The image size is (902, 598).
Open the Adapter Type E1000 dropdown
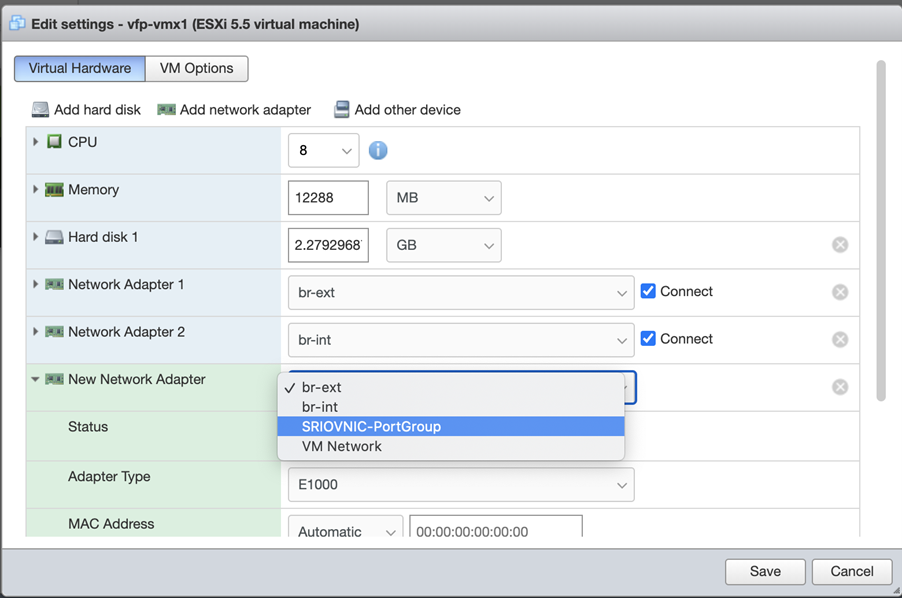tap(460, 485)
